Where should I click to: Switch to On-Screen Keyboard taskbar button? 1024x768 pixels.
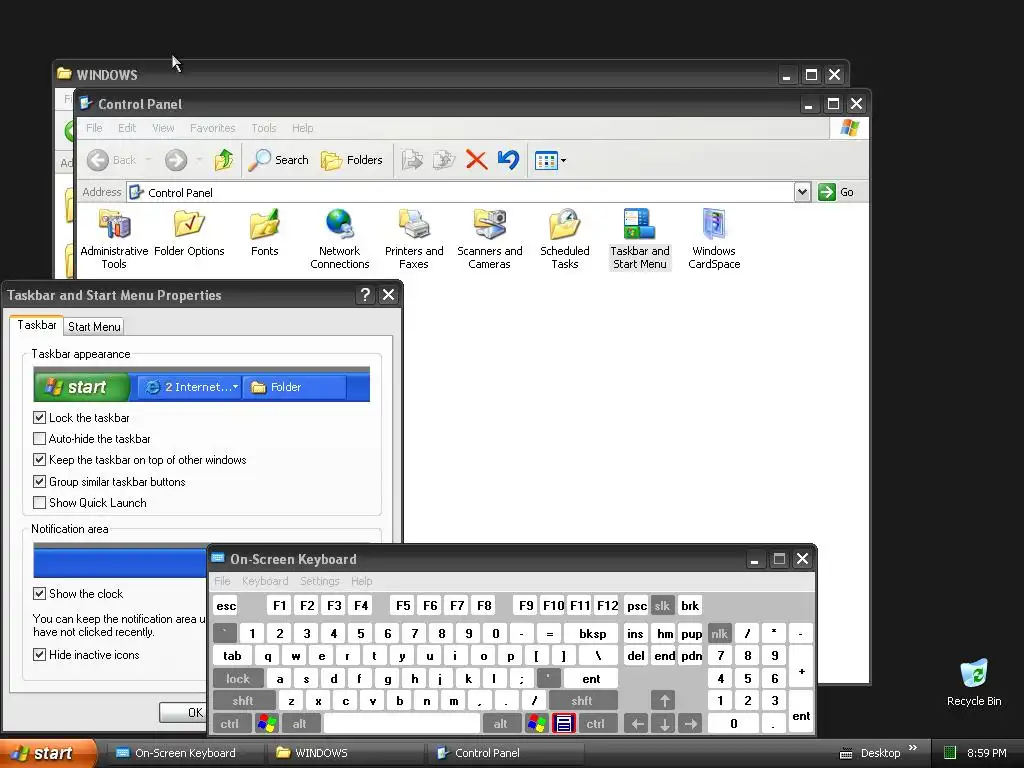click(x=185, y=753)
